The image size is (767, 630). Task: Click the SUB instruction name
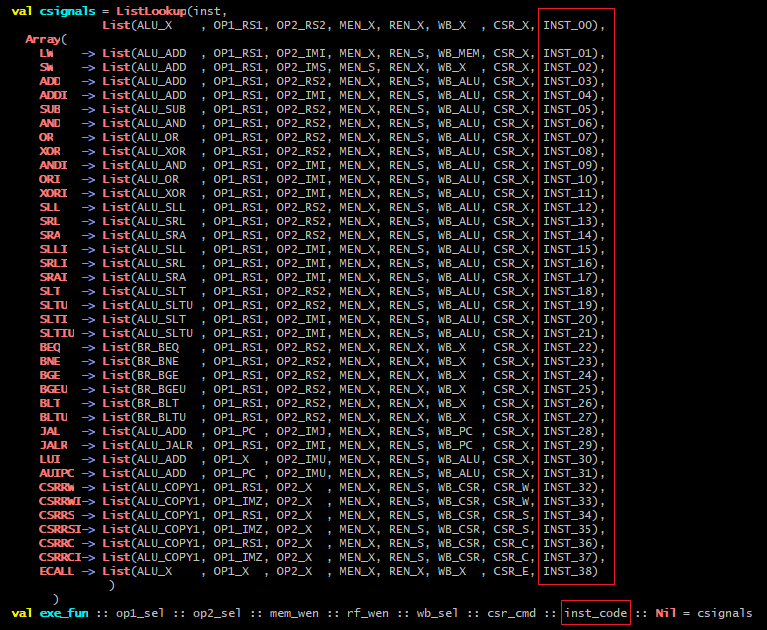click(x=50, y=109)
